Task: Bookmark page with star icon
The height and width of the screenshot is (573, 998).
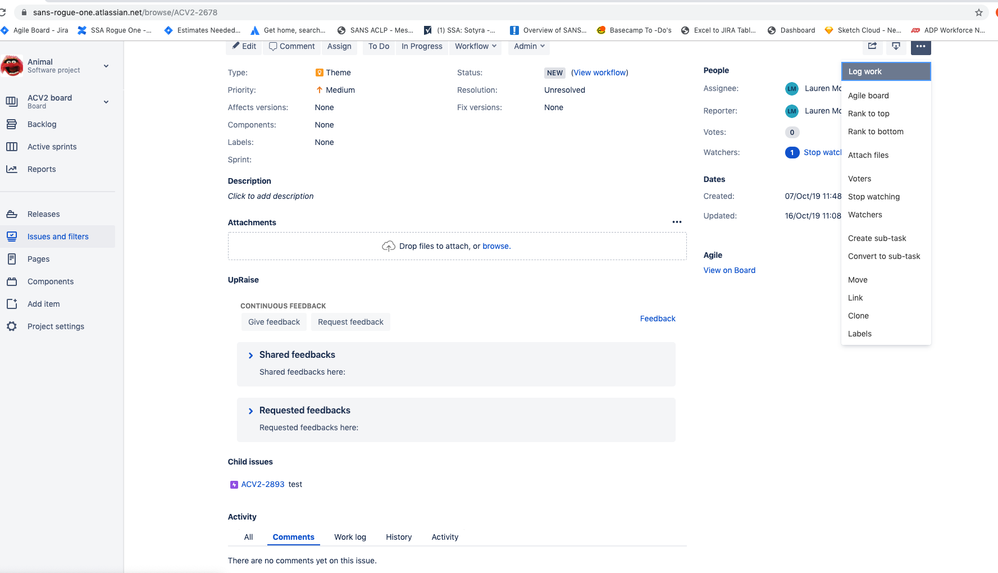Action: coord(978,12)
